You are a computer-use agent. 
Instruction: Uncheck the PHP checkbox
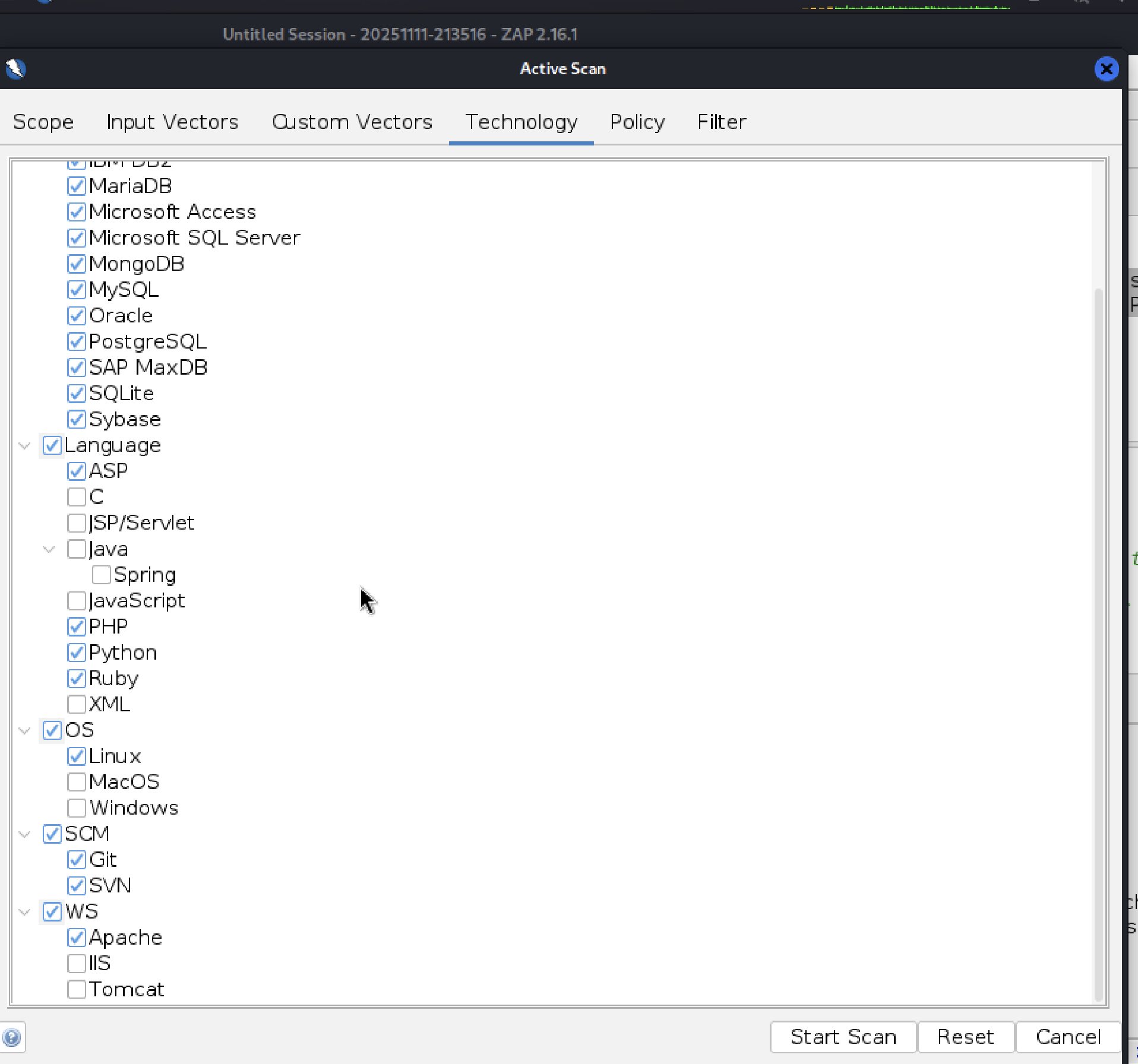(77, 627)
